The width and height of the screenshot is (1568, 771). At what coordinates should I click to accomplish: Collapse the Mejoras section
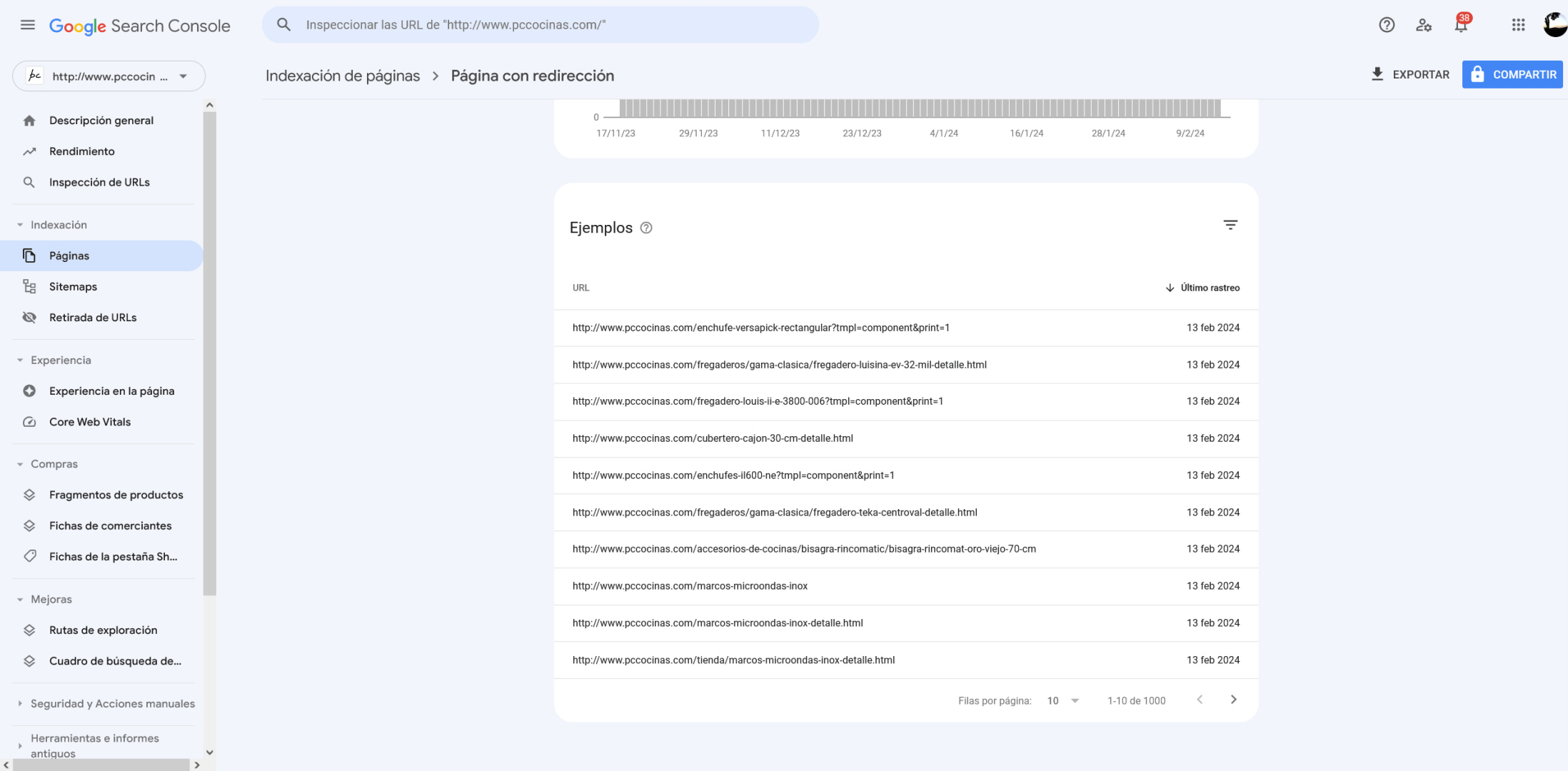click(20, 600)
